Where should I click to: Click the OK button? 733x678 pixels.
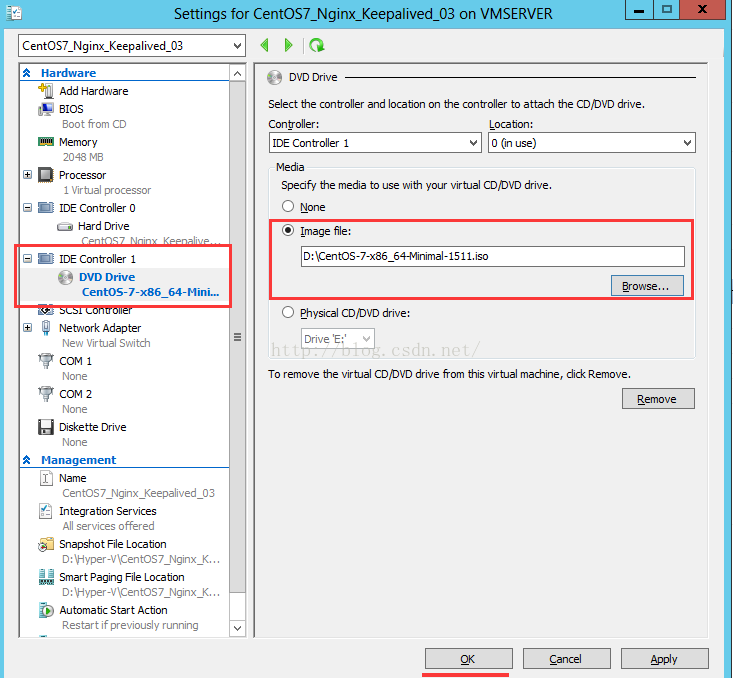tap(468, 659)
